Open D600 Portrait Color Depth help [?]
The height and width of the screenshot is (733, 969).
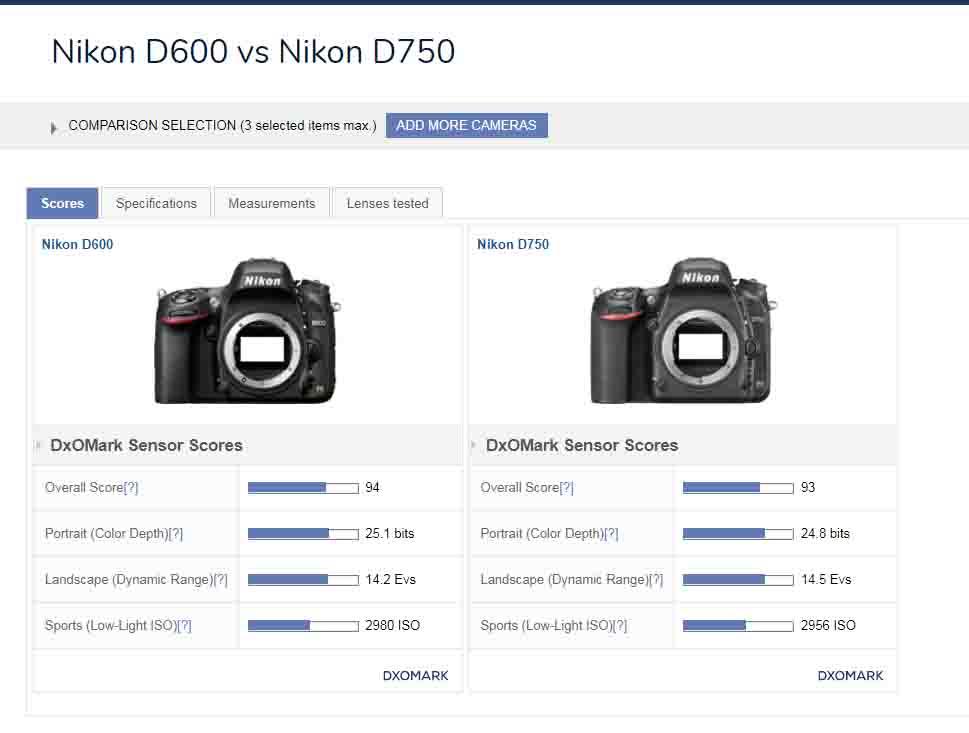tap(176, 533)
